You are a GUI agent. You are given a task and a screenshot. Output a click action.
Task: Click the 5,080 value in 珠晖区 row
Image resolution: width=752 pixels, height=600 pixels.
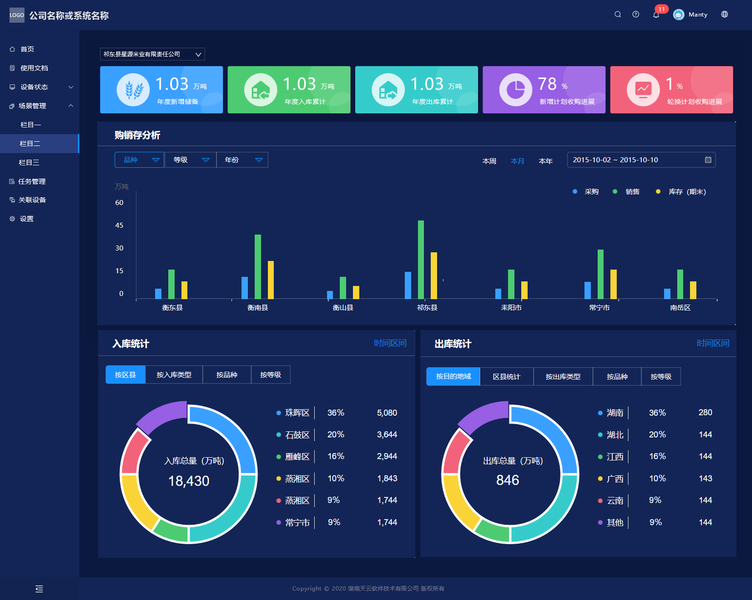point(387,413)
